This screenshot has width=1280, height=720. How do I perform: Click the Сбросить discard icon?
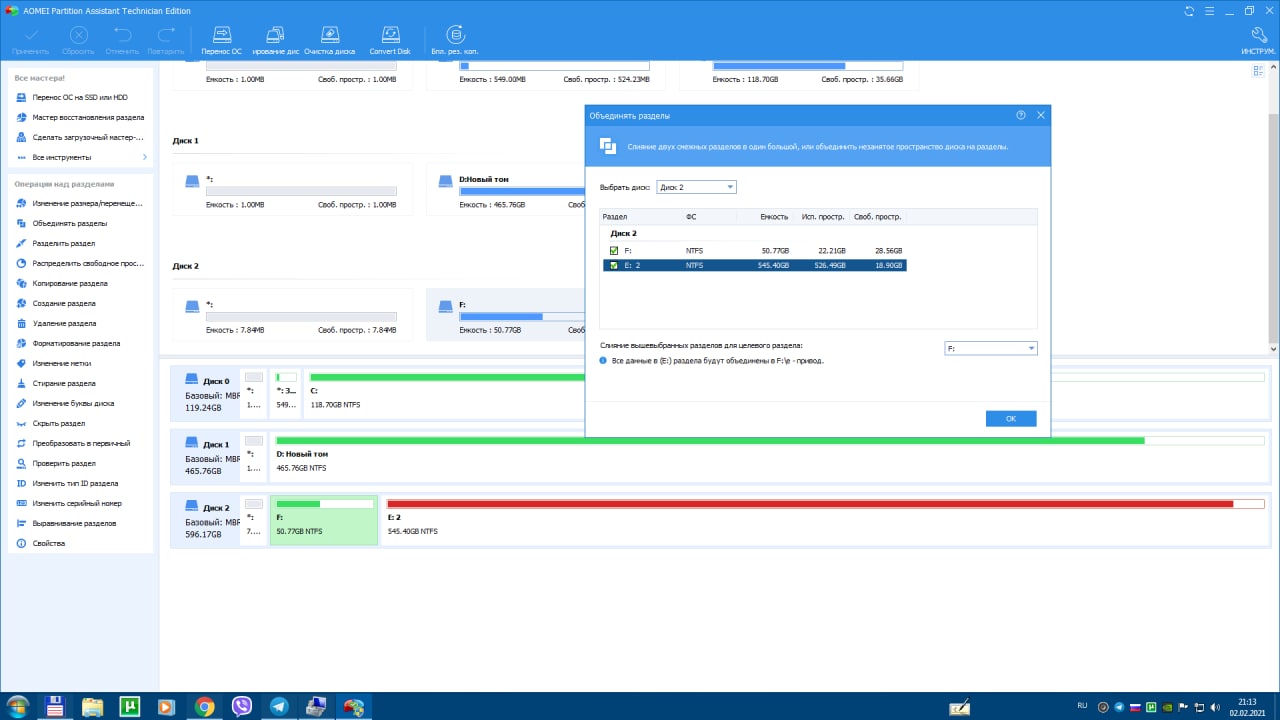pyautogui.click(x=78, y=40)
